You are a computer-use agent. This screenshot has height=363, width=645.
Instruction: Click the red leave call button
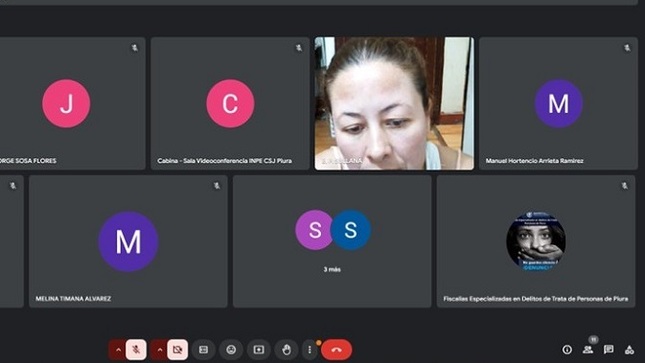pos(336,350)
